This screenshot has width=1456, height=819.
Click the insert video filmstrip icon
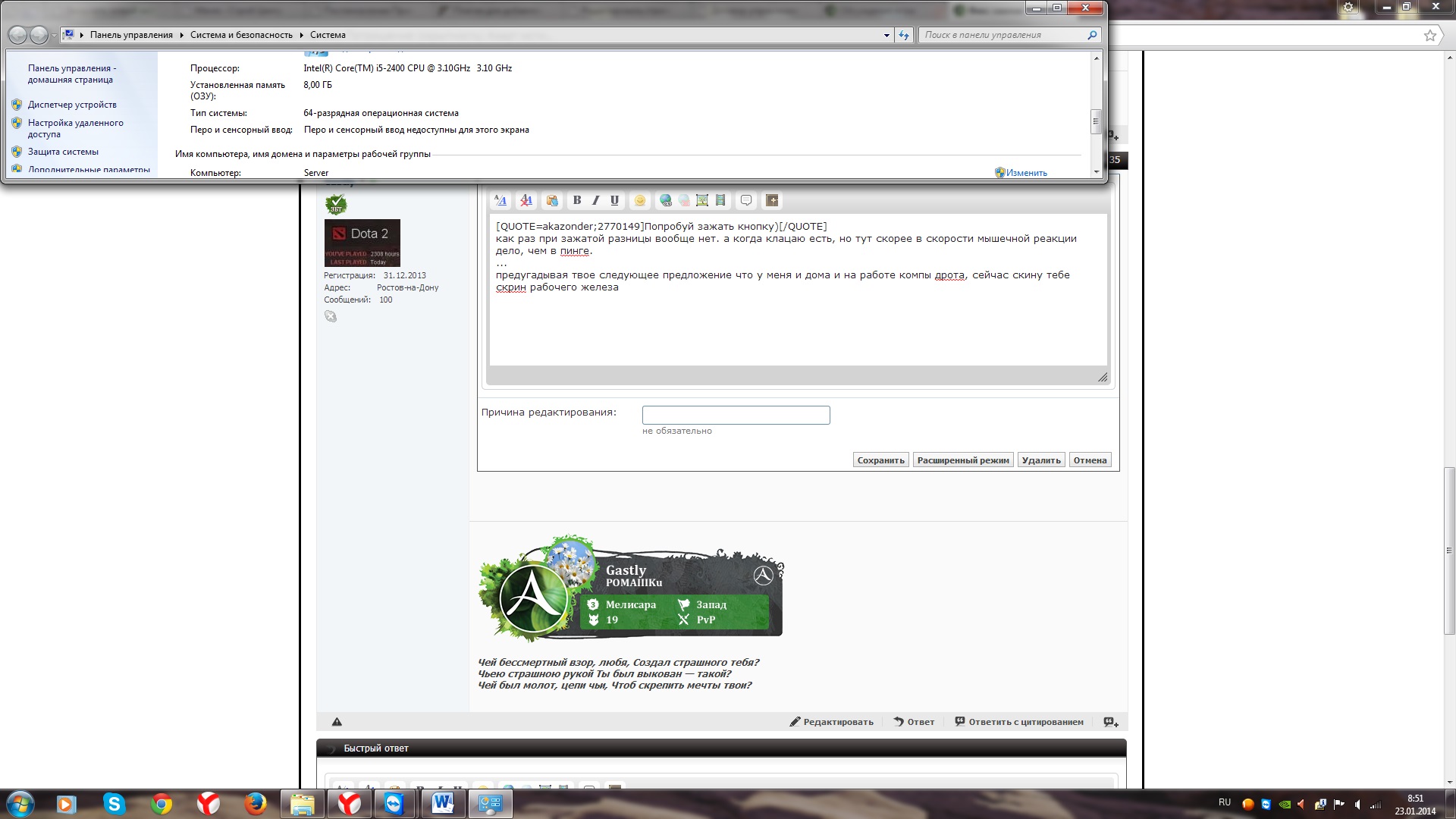point(720,200)
